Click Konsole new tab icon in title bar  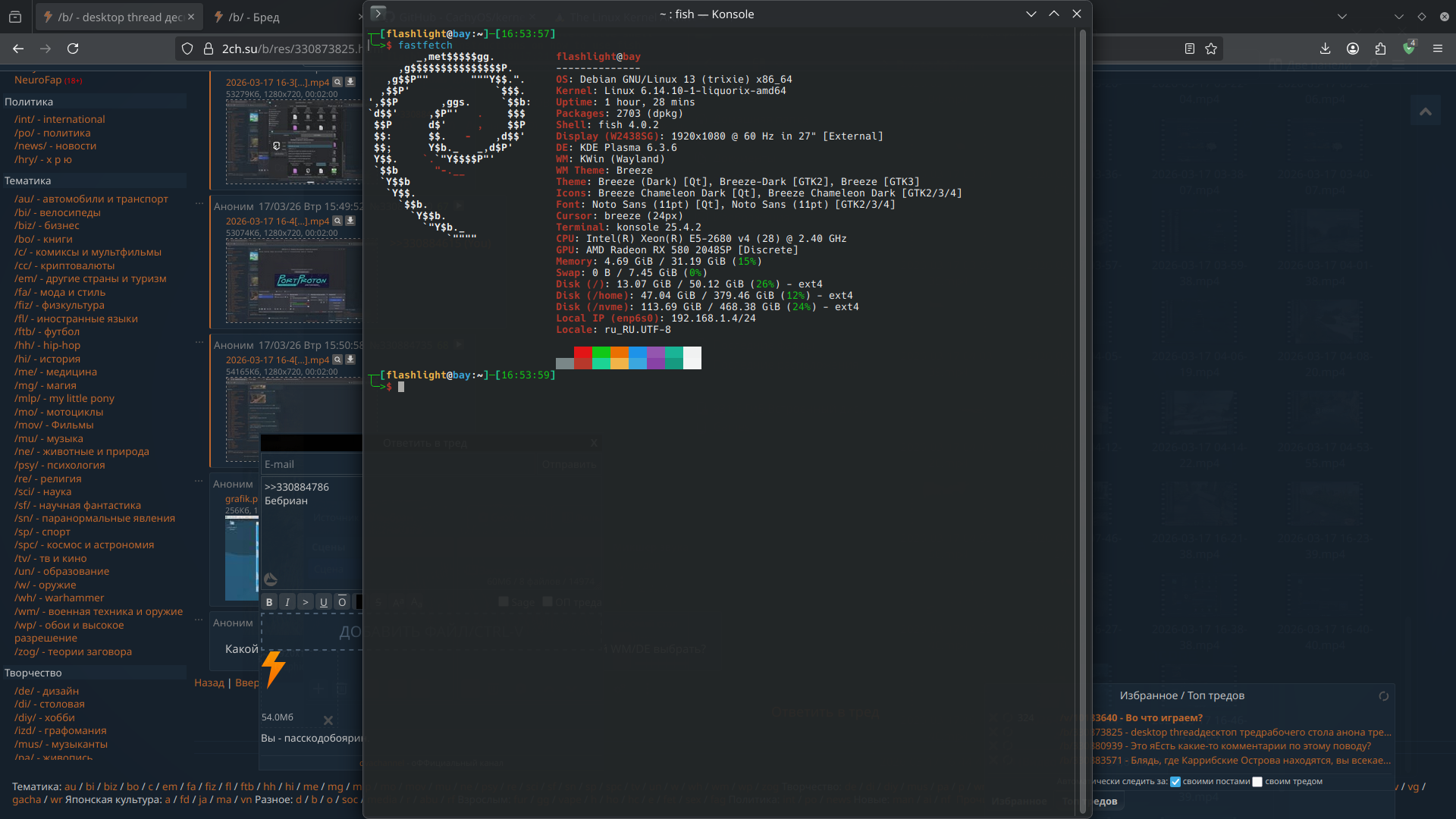click(x=378, y=14)
